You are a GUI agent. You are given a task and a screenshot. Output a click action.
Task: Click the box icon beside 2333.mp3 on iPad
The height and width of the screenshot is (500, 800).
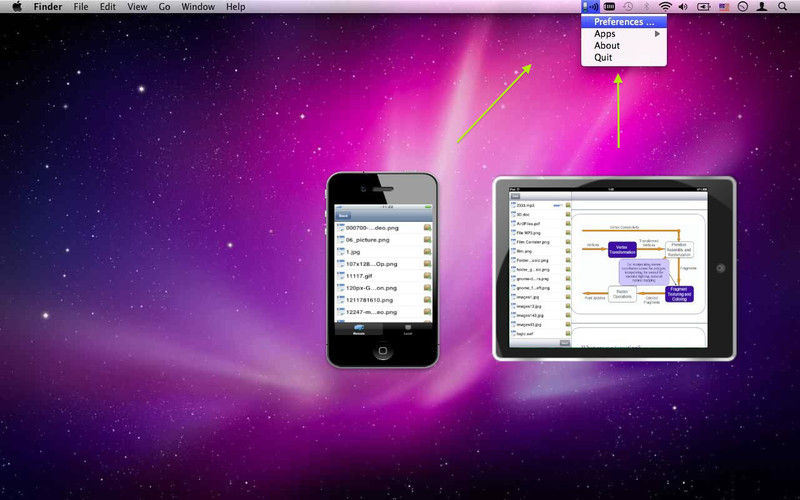pyautogui.click(x=568, y=205)
